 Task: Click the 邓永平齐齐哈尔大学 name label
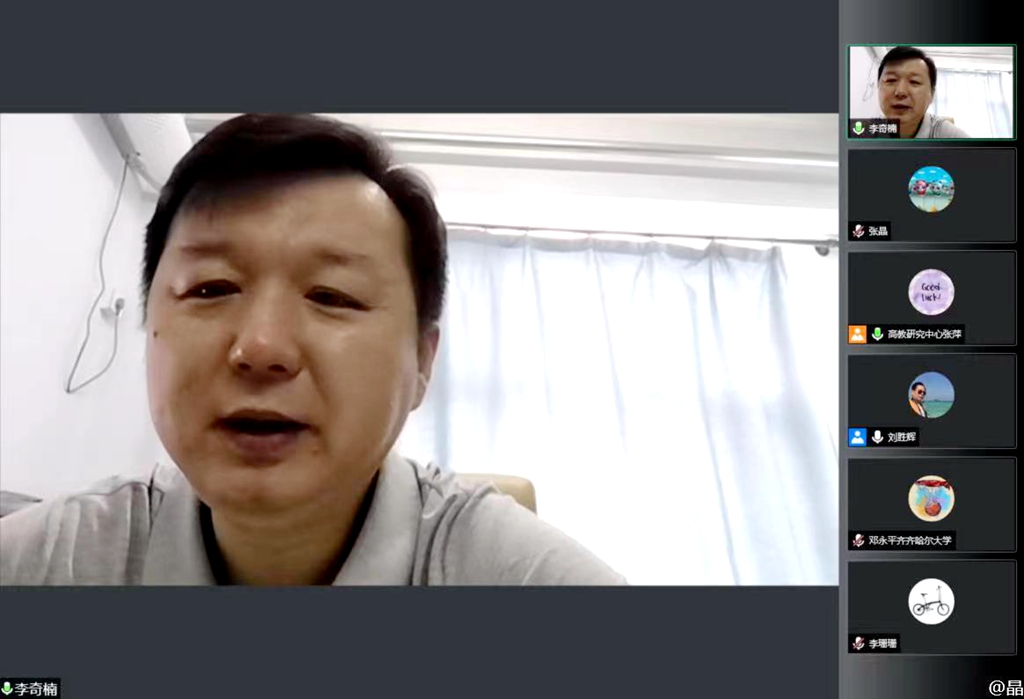click(x=910, y=540)
